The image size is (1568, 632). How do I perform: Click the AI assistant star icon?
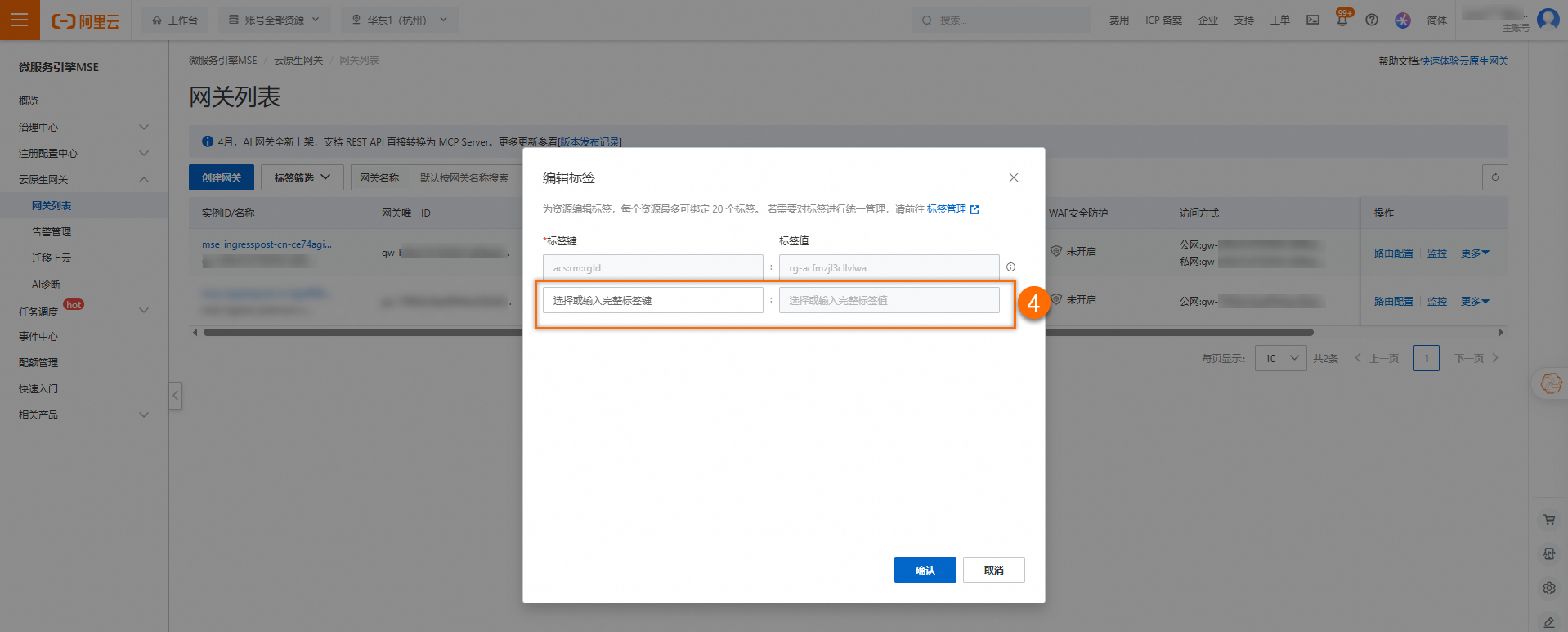(1403, 20)
